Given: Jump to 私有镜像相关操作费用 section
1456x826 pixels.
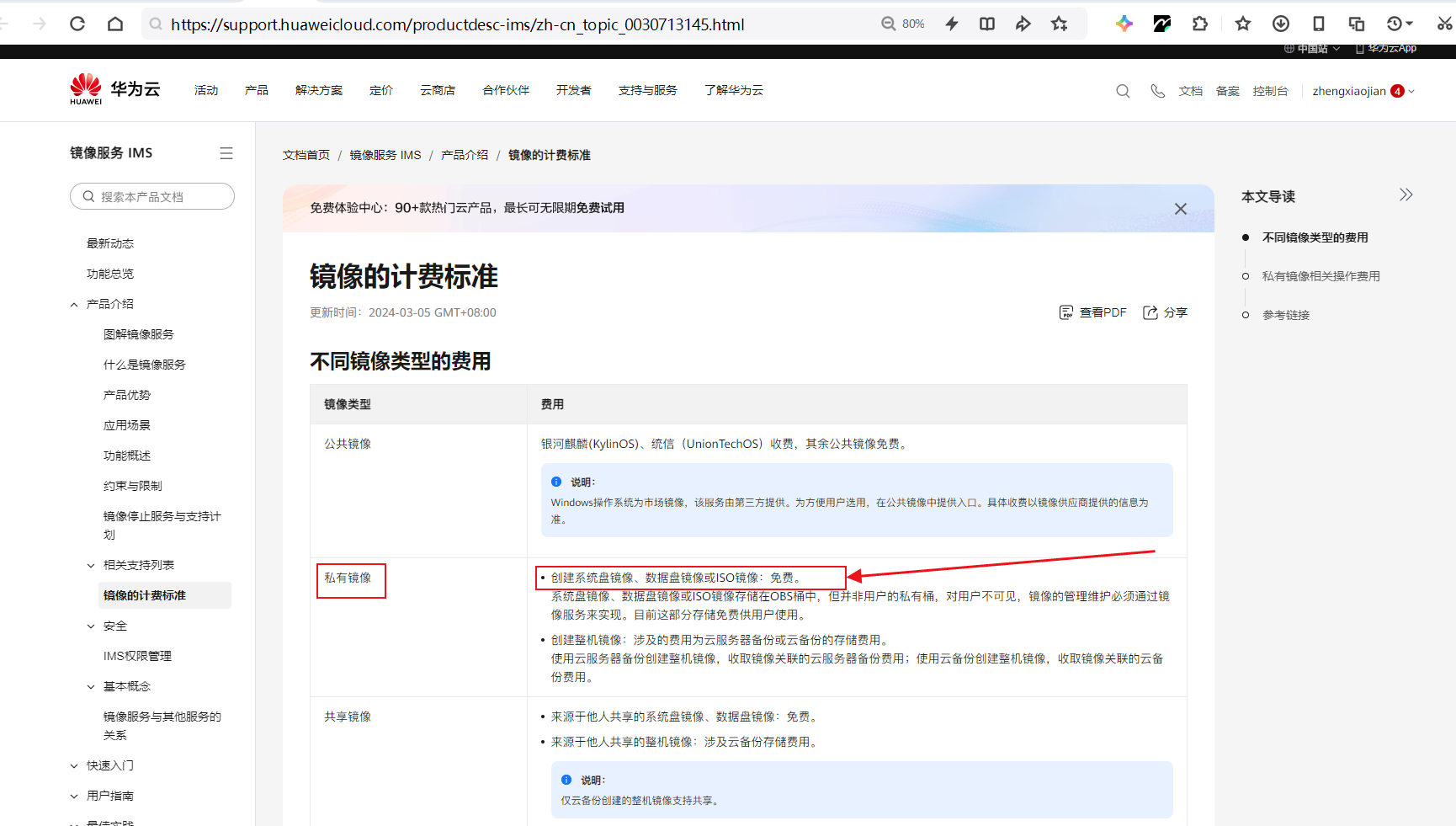Looking at the screenshot, I should click(x=1321, y=276).
